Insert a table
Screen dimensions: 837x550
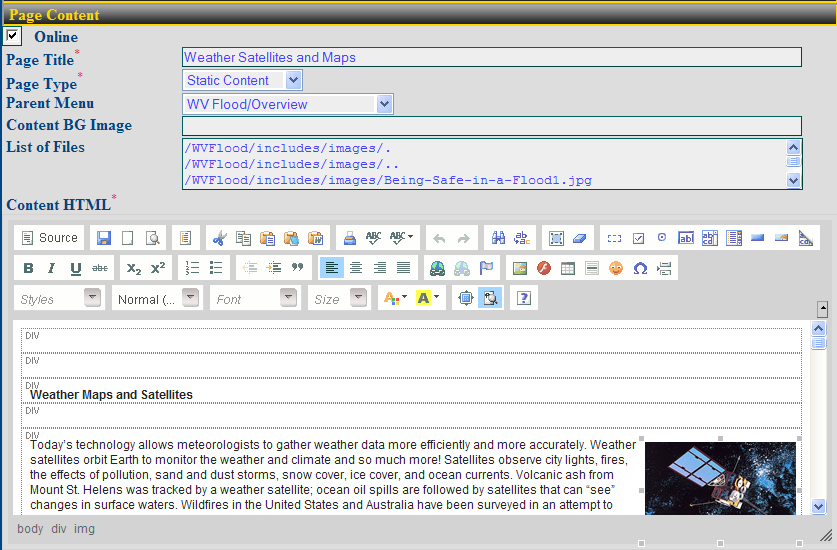[568, 268]
